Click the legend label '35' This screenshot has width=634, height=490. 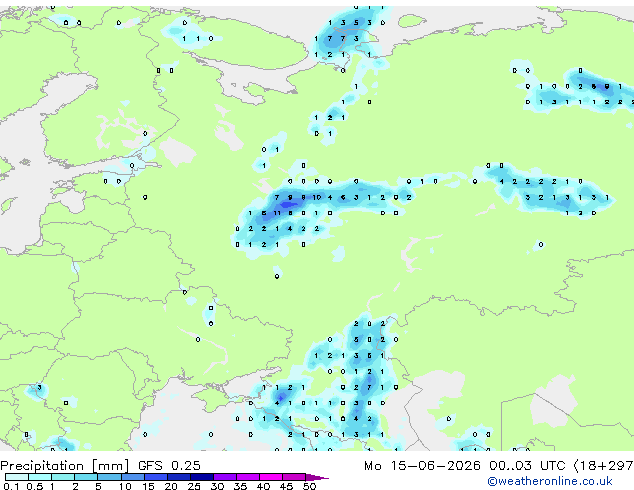240,486
